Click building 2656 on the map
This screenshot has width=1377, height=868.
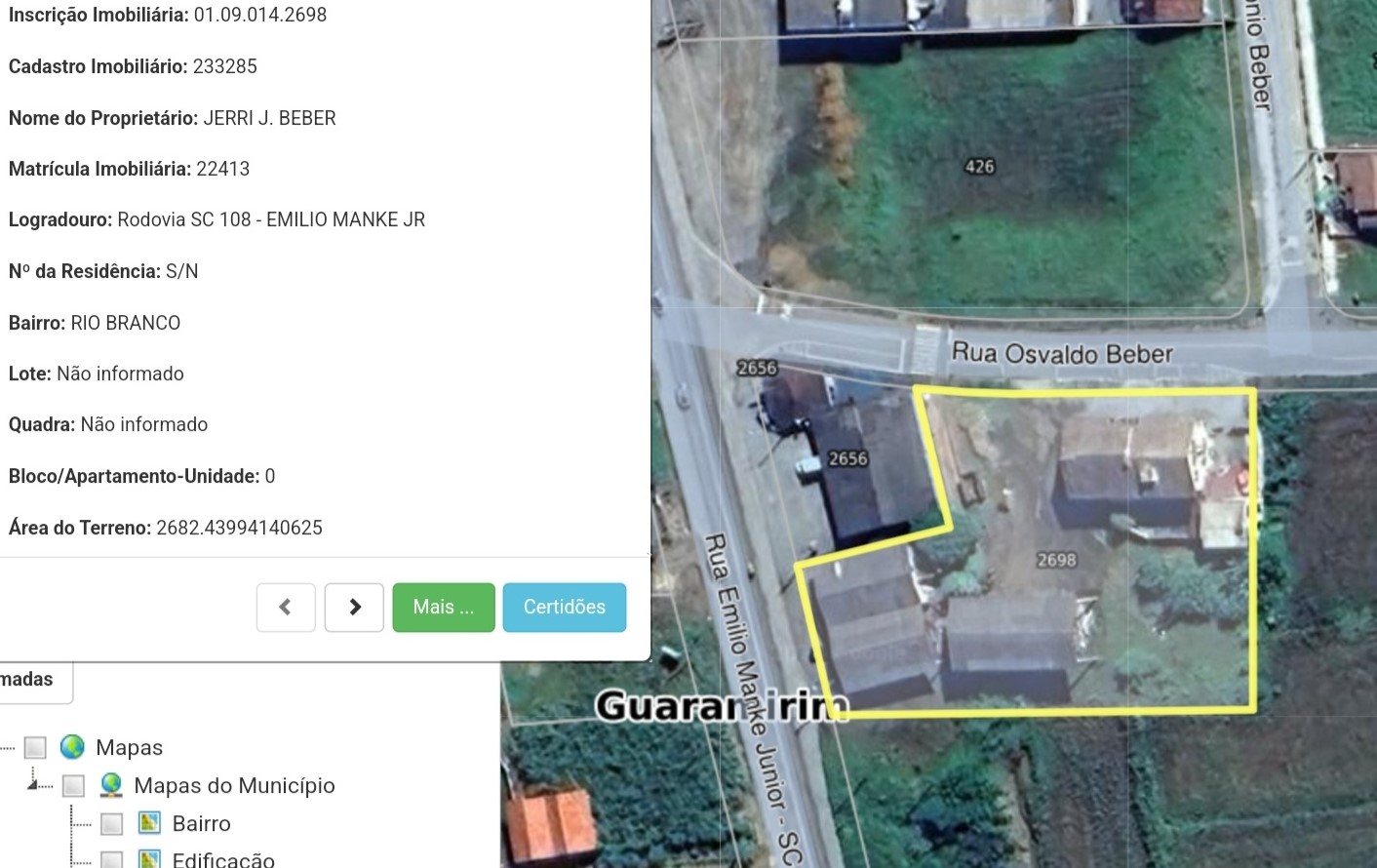[x=847, y=458]
